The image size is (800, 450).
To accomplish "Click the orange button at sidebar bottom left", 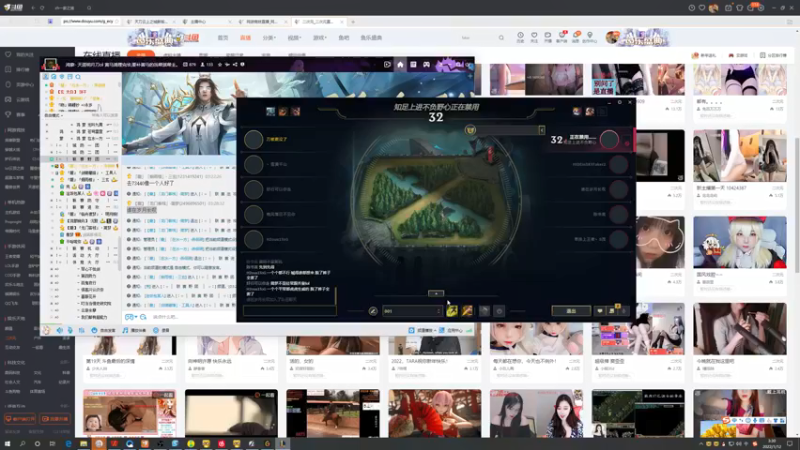I will [x=20, y=419].
